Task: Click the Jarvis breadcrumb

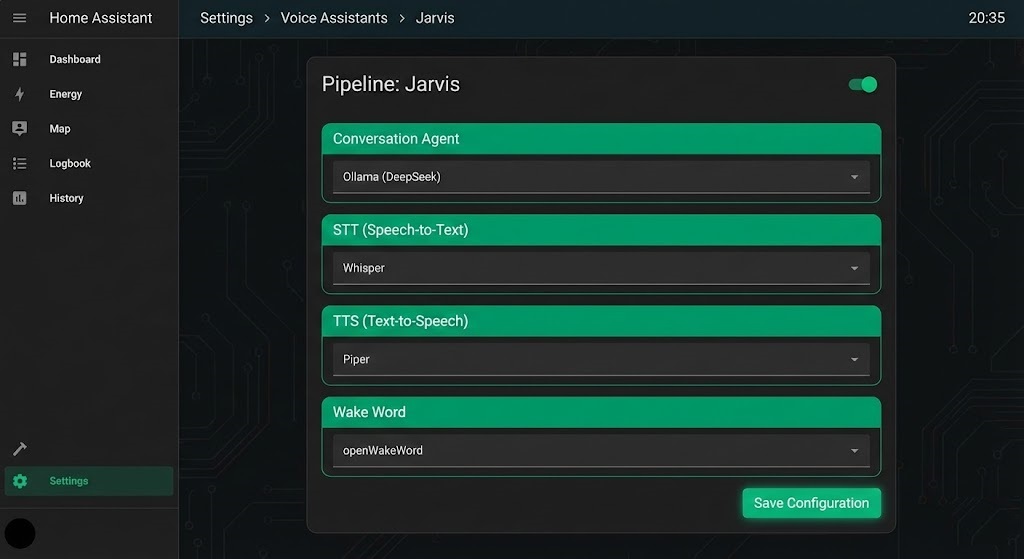Action: coord(435,18)
